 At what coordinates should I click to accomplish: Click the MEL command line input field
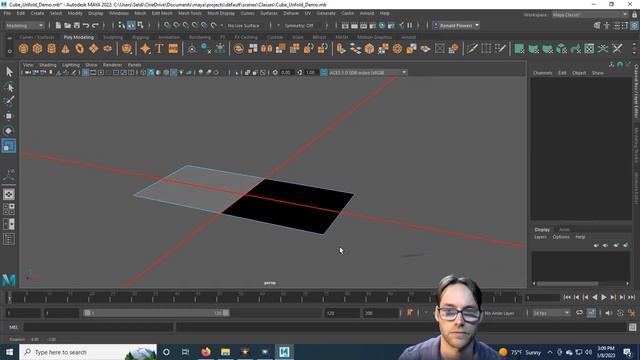(x=98, y=327)
